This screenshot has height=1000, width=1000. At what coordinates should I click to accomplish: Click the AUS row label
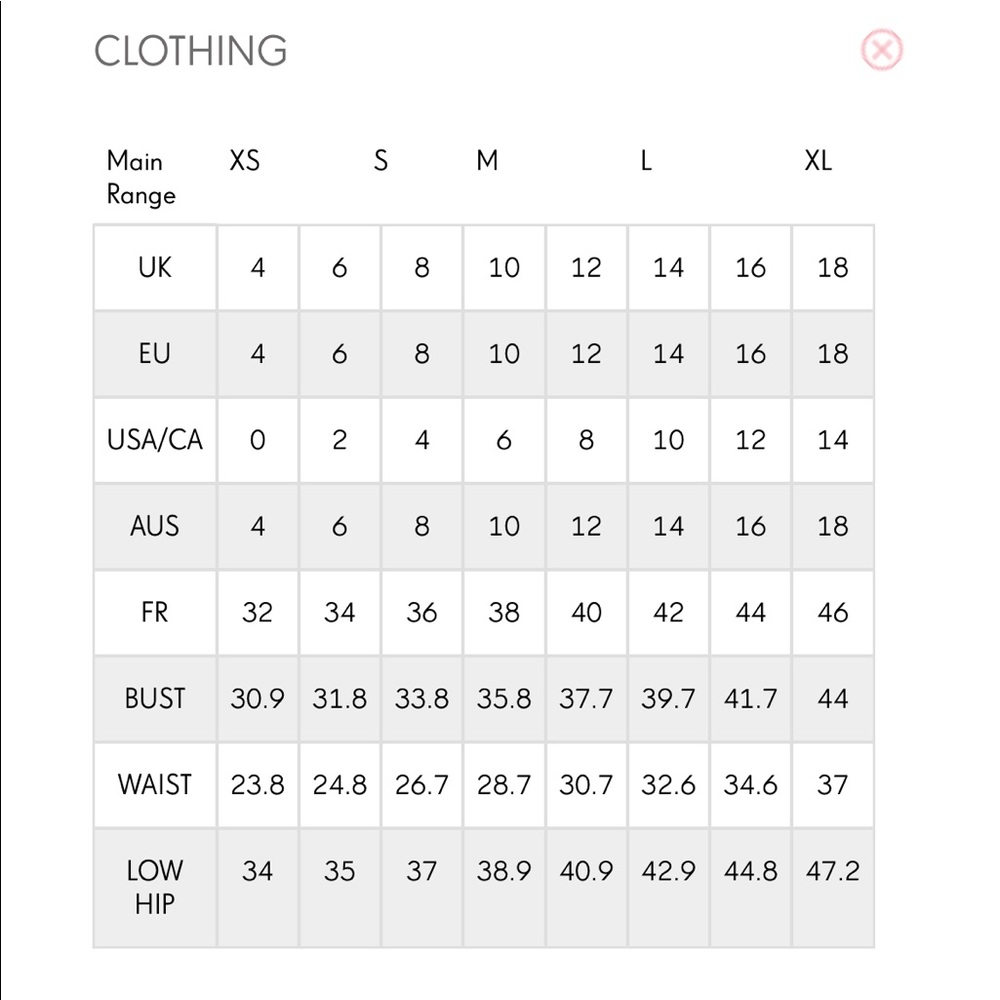tap(155, 526)
